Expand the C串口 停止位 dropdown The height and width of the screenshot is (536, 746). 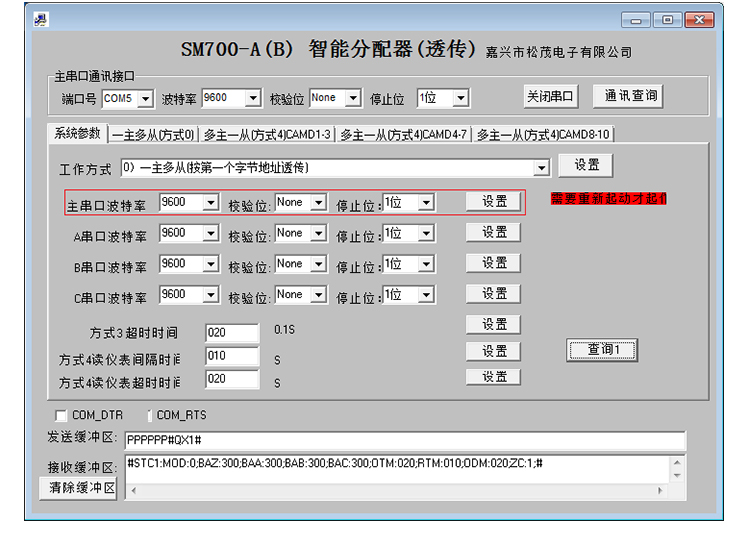point(426,295)
